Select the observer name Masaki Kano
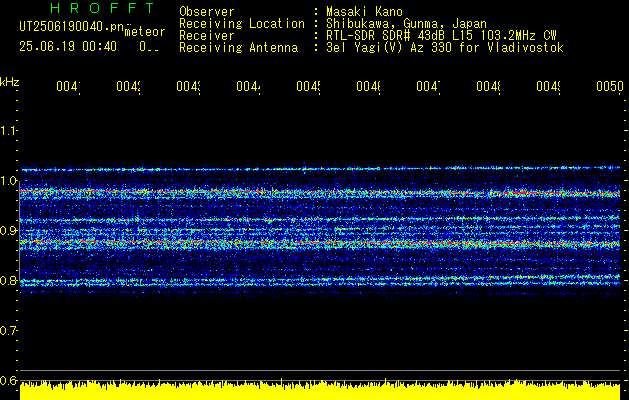 [x=364, y=11]
